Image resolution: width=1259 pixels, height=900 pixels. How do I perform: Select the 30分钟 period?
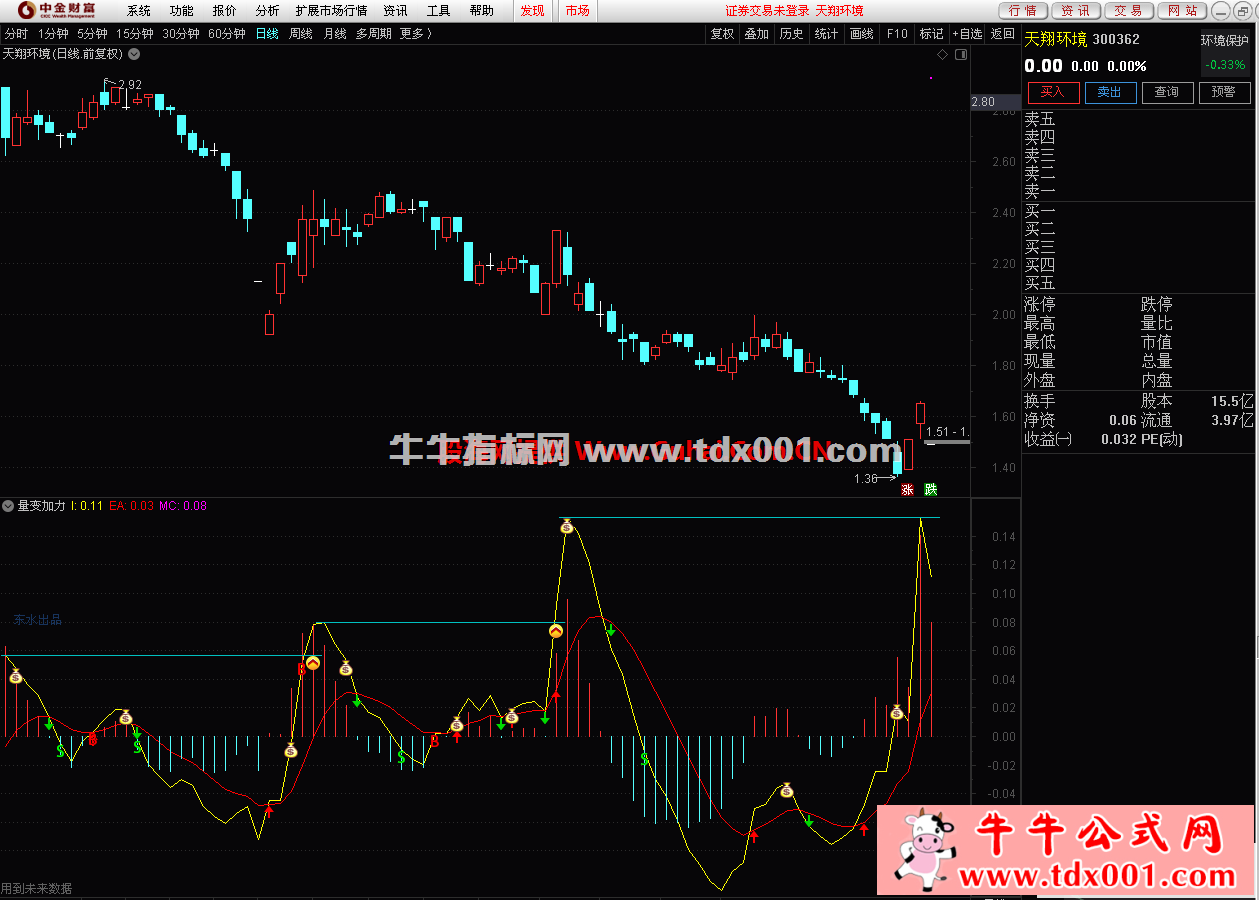180,33
